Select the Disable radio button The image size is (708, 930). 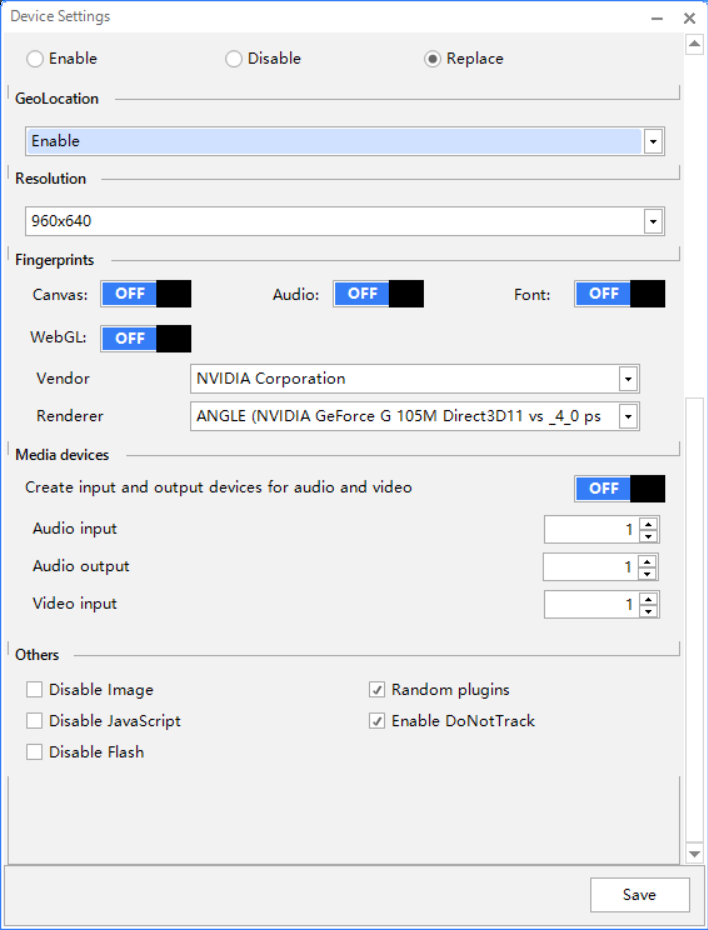coord(234,59)
